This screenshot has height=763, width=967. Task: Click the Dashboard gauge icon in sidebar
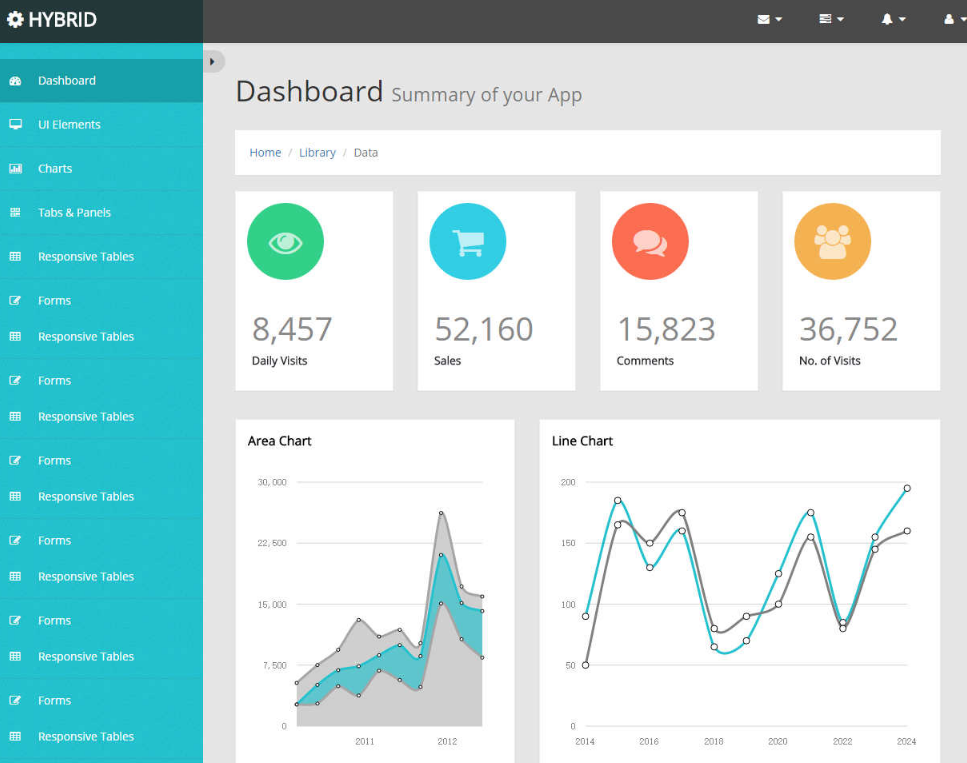(15, 81)
